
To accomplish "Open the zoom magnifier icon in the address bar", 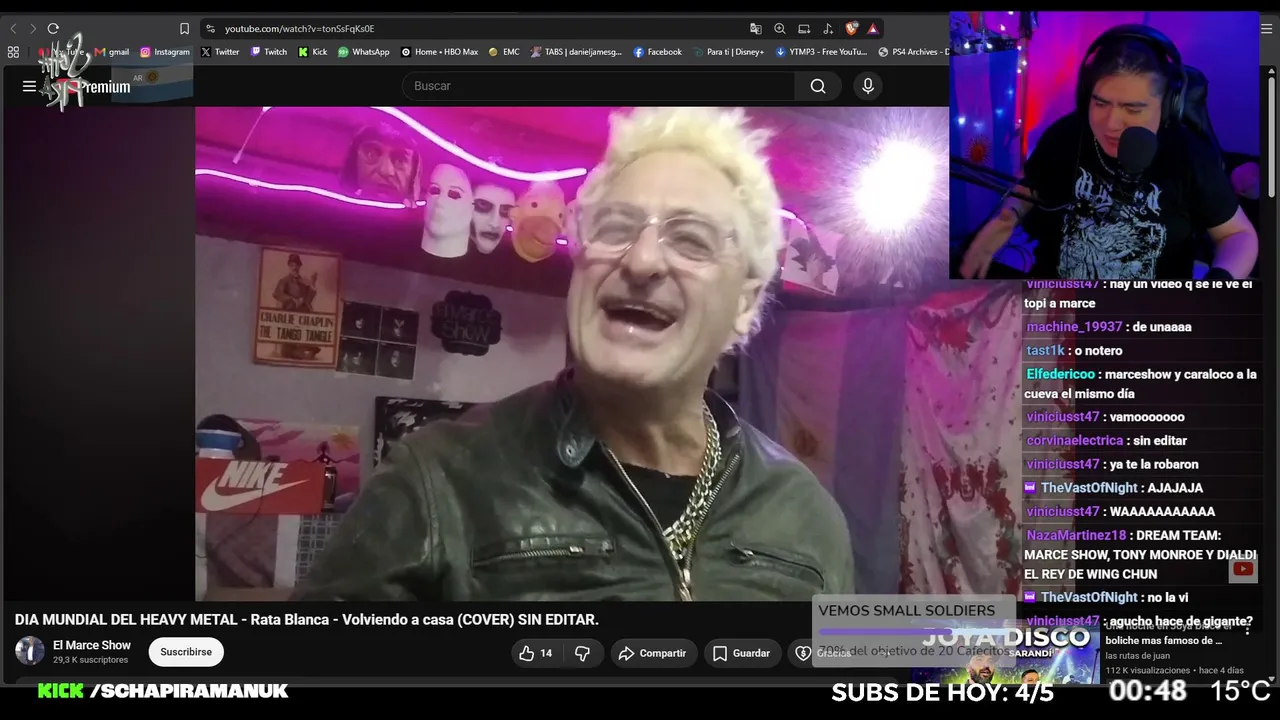I will click(x=780, y=28).
